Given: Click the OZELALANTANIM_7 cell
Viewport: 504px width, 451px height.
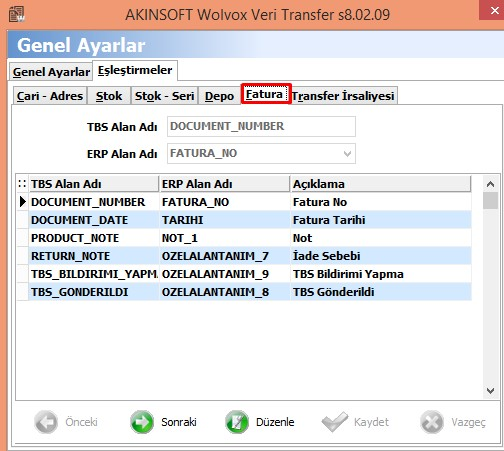Looking at the screenshot, I should tap(225, 256).
